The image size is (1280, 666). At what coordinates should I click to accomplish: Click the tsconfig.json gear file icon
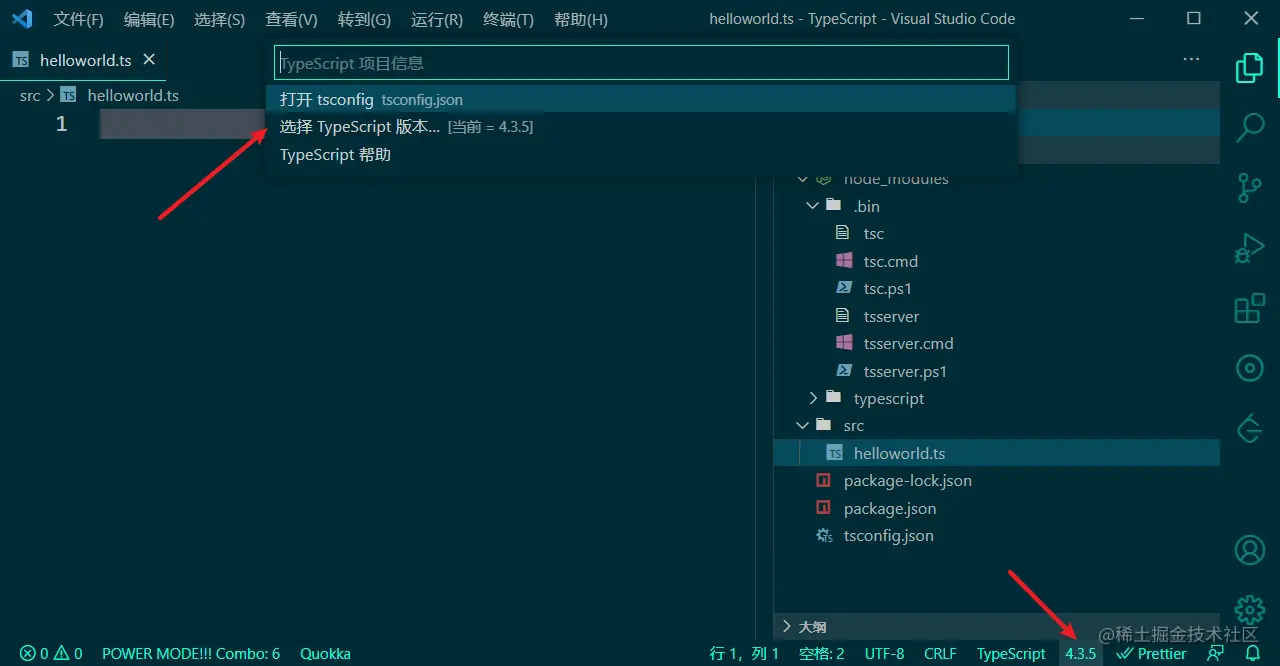pyautogui.click(x=824, y=535)
